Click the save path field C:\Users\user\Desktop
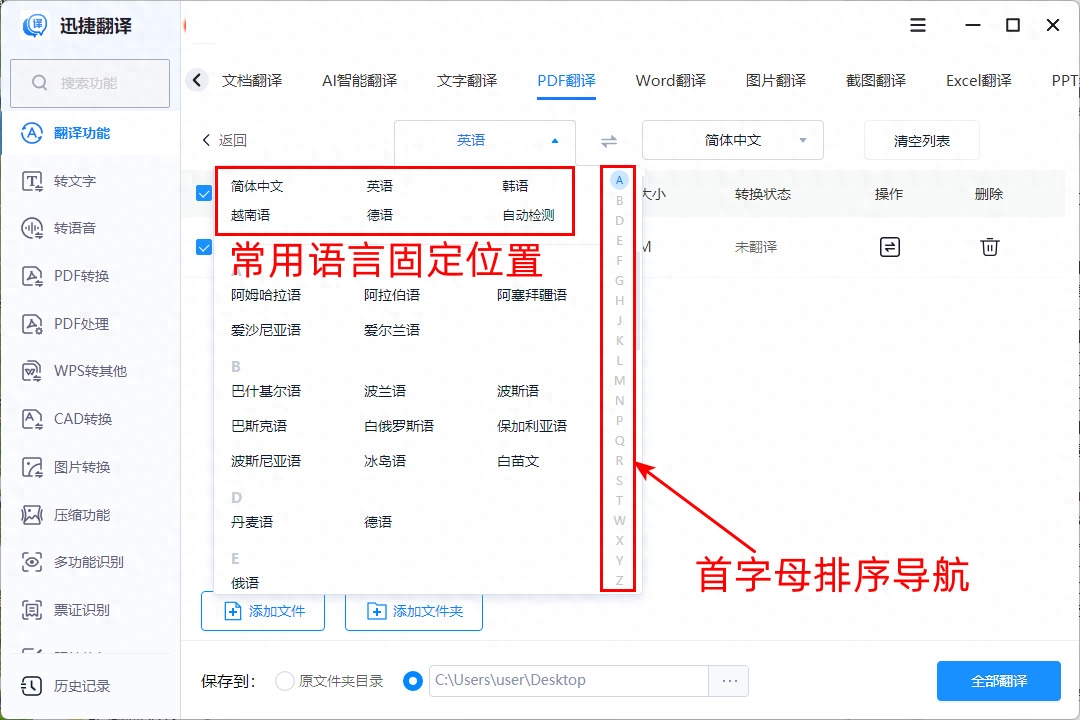1080x720 pixels. (x=569, y=681)
